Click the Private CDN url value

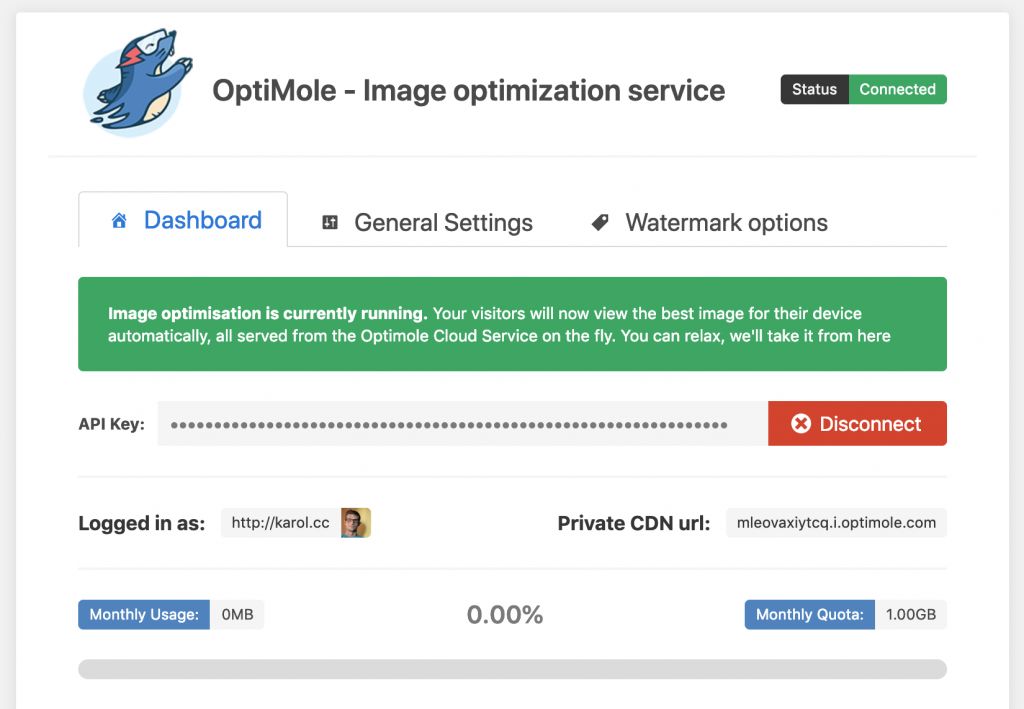[836, 523]
